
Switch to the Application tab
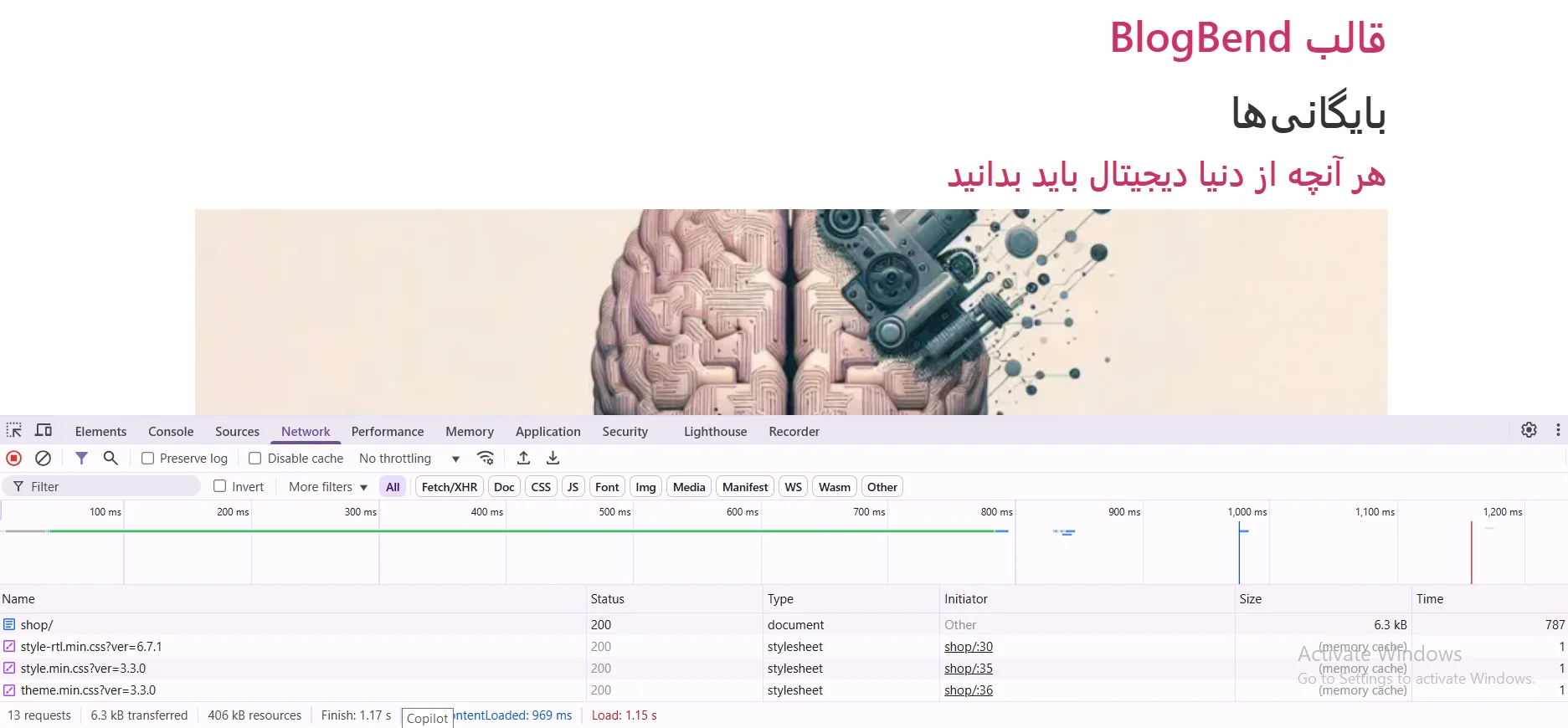pos(548,432)
